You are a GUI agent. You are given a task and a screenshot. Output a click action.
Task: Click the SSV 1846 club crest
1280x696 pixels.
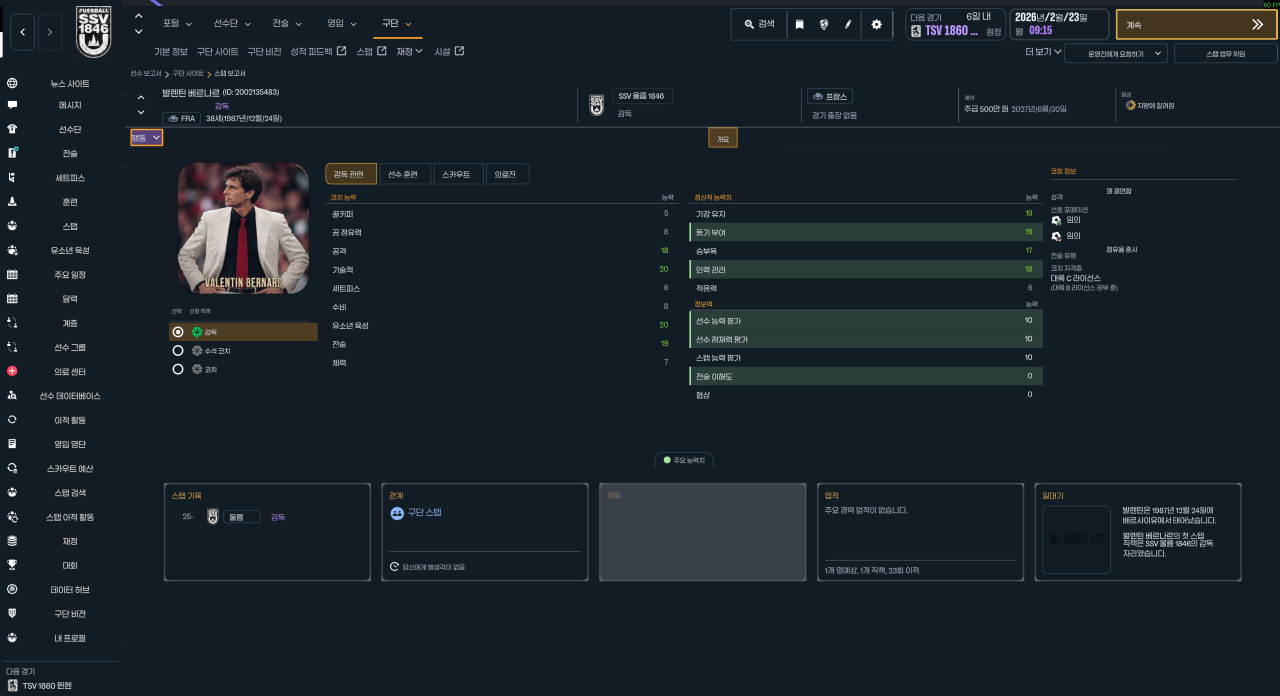pyautogui.click(x=94, y=31)
